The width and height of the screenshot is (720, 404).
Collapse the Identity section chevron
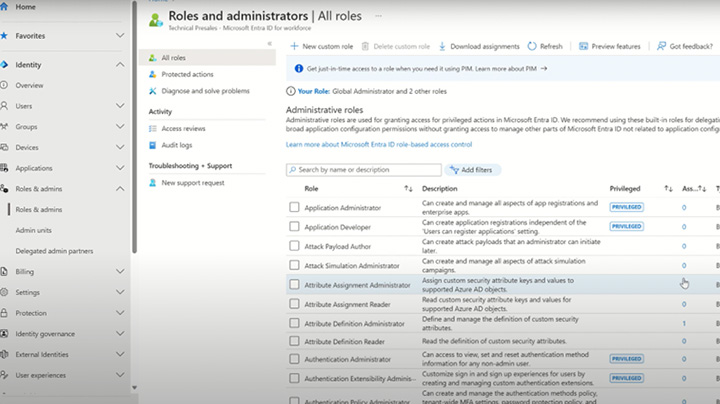[x=120, y=65]
